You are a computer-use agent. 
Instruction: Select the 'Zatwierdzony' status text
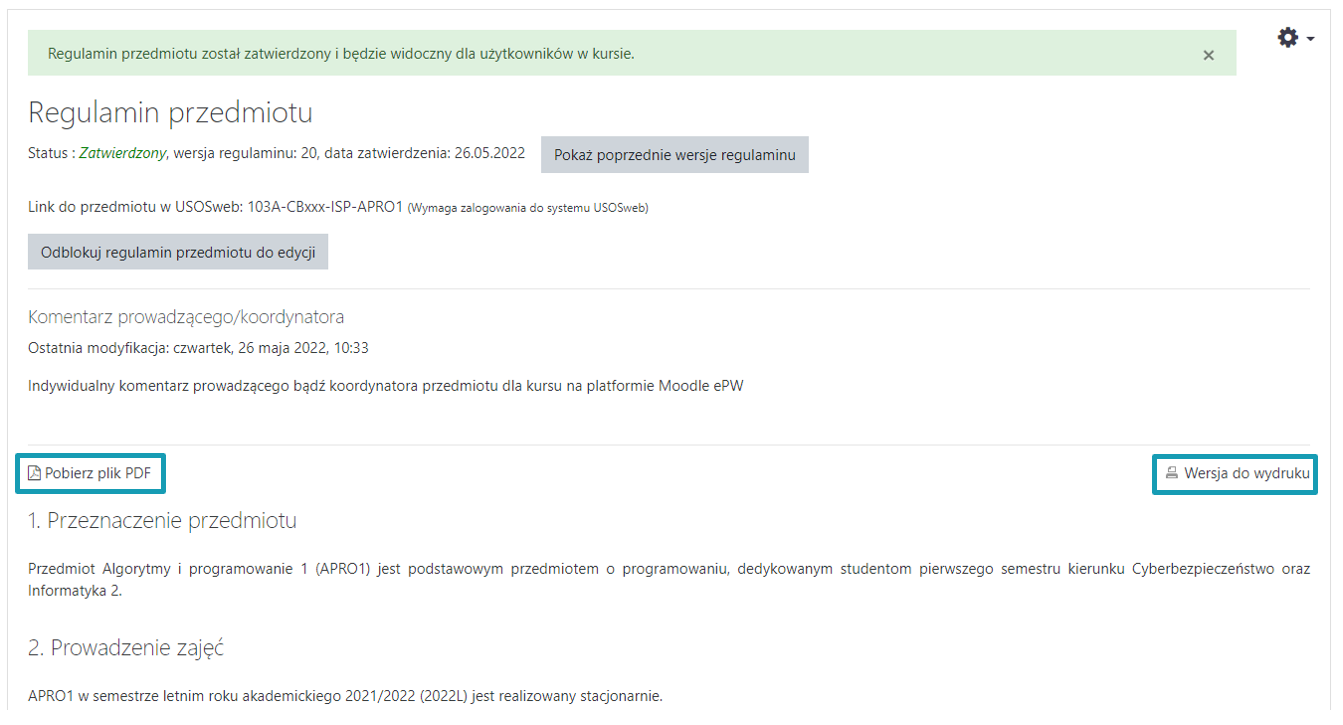tap(122, 153)
